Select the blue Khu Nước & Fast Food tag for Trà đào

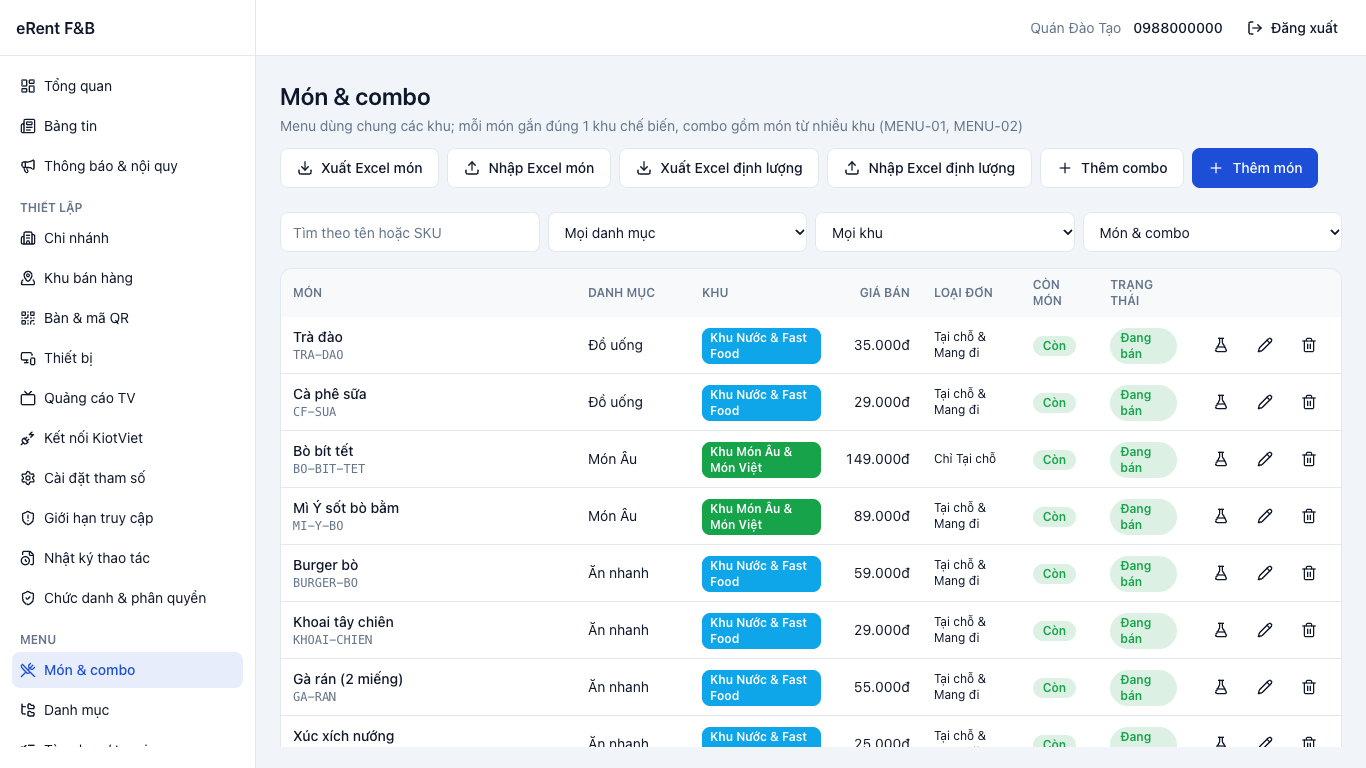pos(761,346)
